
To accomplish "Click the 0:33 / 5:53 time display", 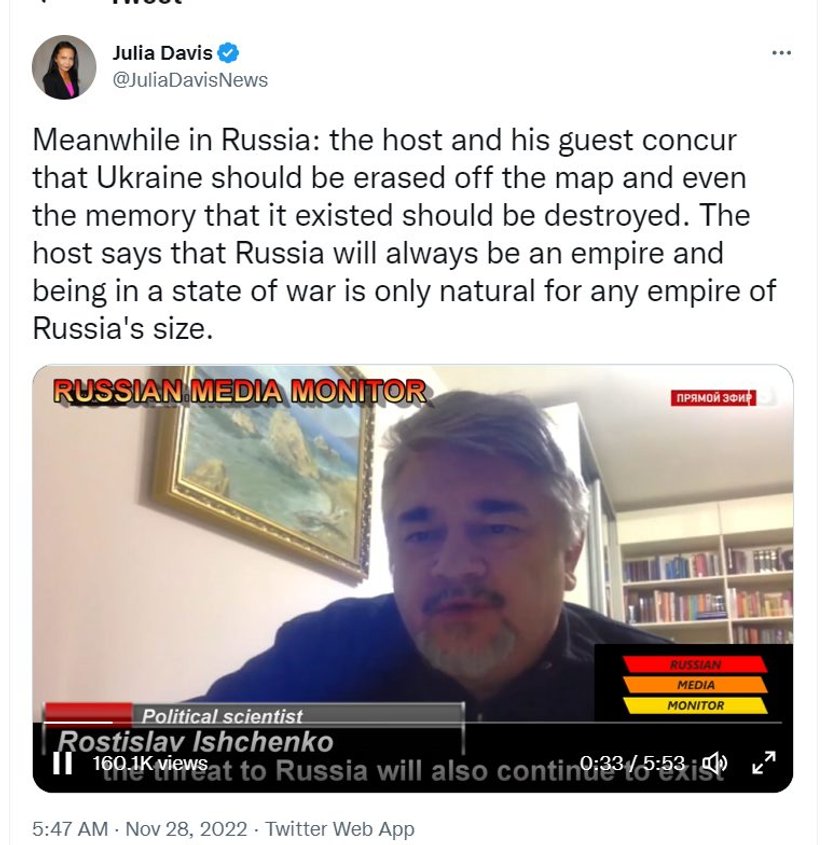I will (632, 763).
